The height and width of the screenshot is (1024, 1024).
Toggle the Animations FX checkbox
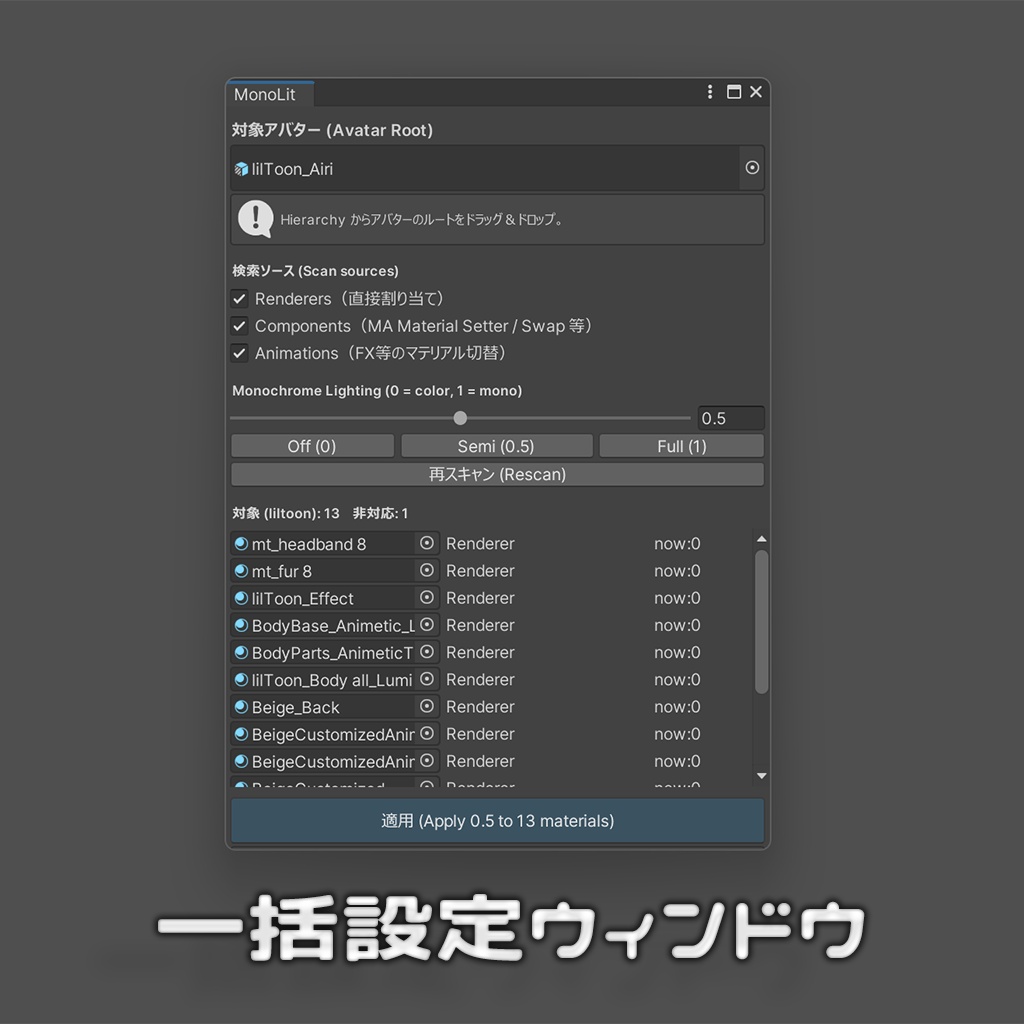[x=240, y=353]
